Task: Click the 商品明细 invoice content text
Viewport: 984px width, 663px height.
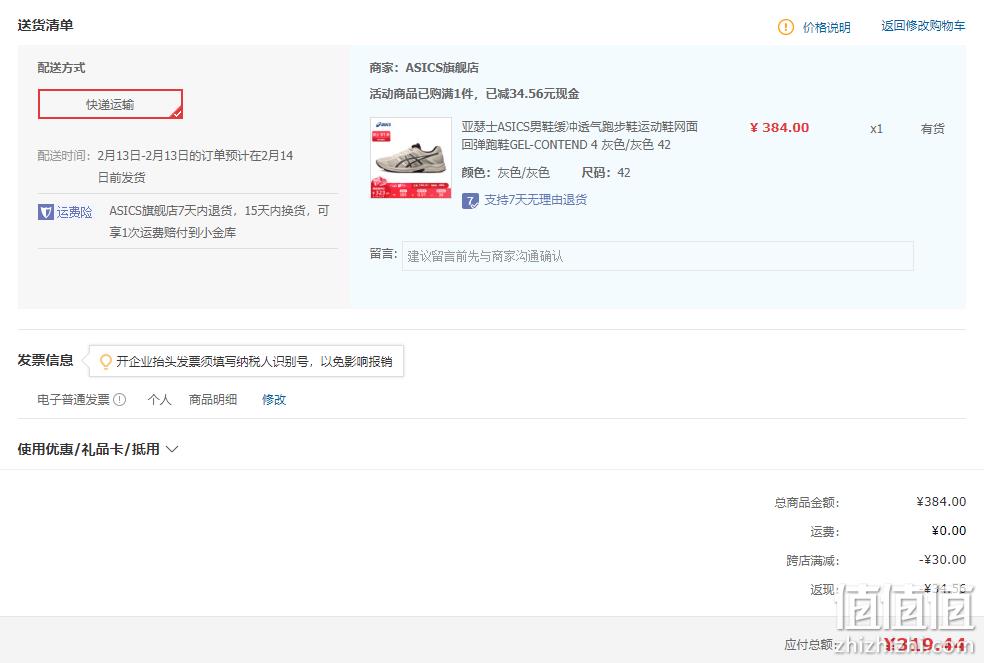Action: [x=213, y=399]
